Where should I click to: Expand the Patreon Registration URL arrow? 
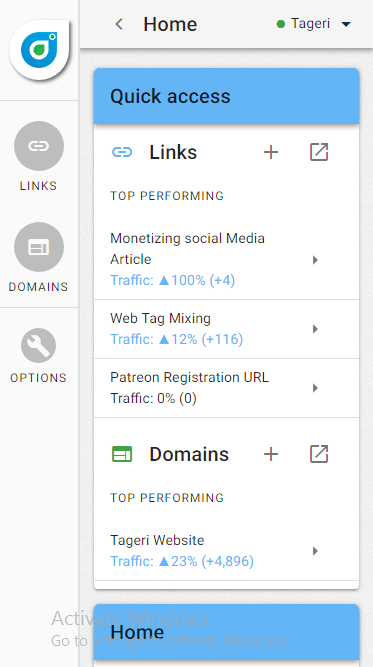(x=315, y=388)
